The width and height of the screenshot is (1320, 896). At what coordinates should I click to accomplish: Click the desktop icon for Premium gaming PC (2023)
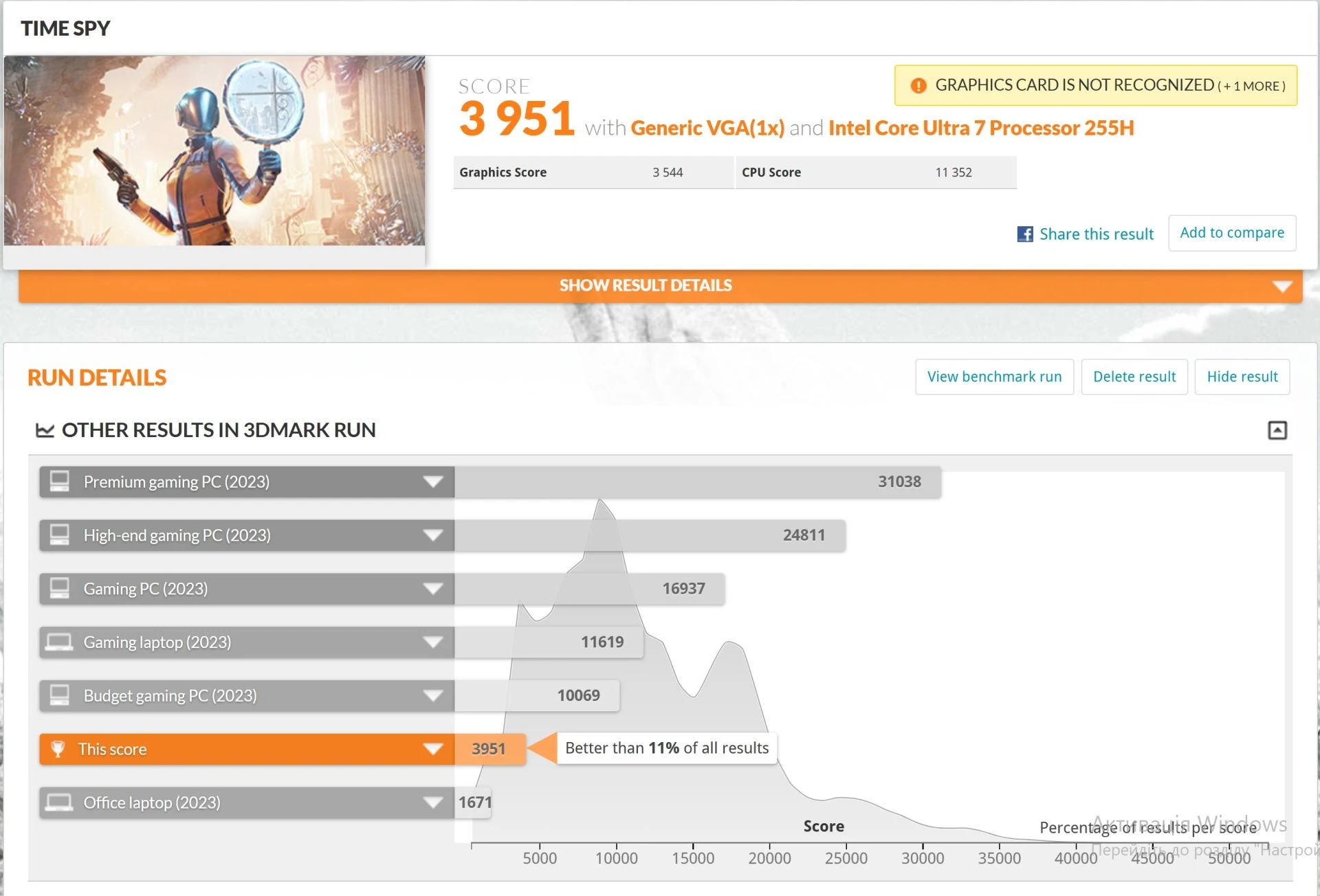click(60, 481)
